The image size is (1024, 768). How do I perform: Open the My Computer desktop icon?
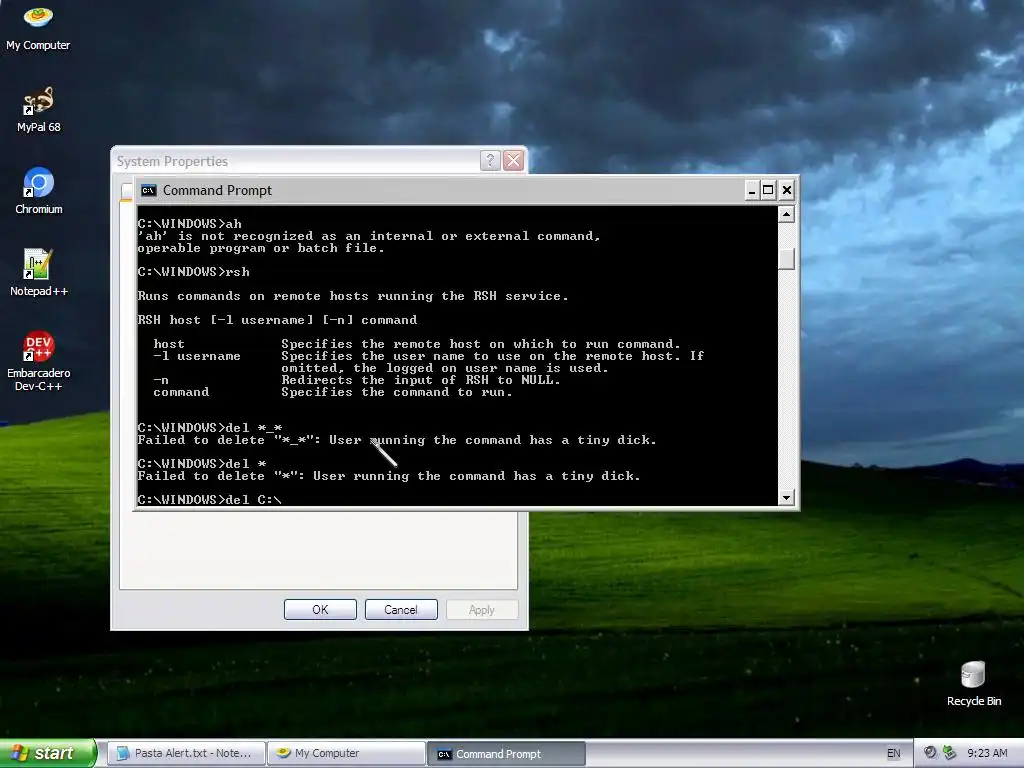38,27
